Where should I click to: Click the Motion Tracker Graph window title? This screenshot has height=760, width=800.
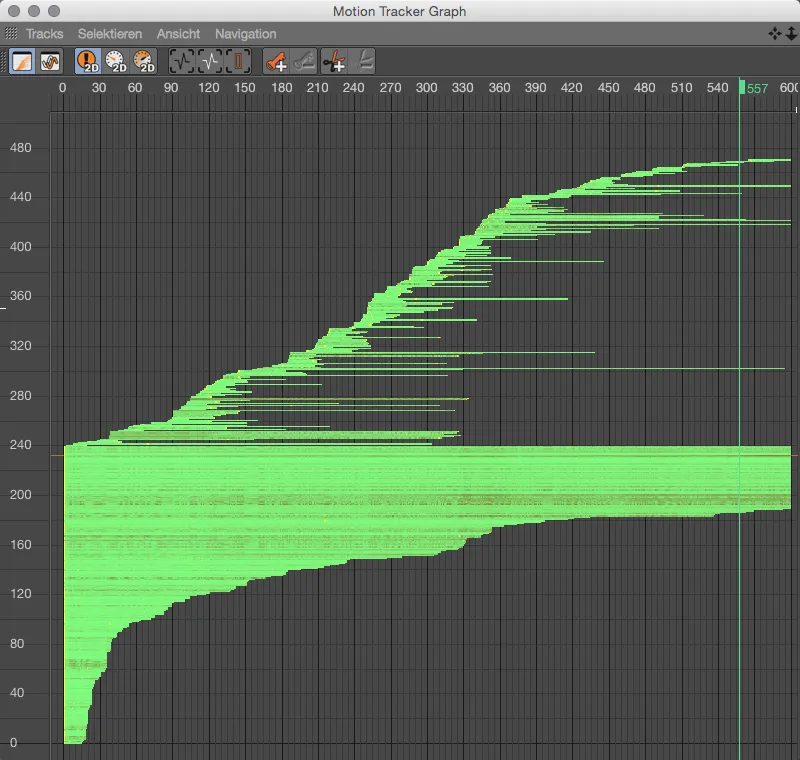[399, 11]
